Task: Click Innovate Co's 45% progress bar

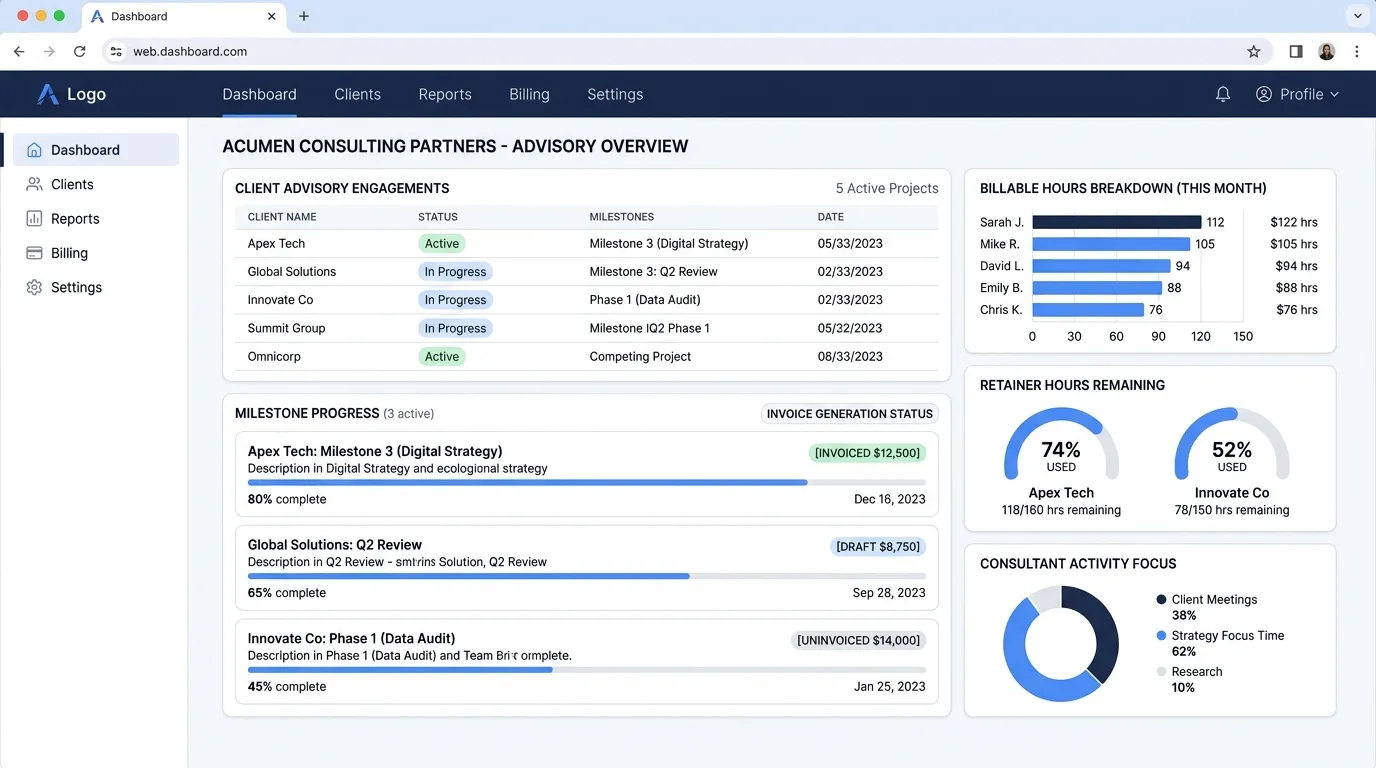Action: (587, 669)
